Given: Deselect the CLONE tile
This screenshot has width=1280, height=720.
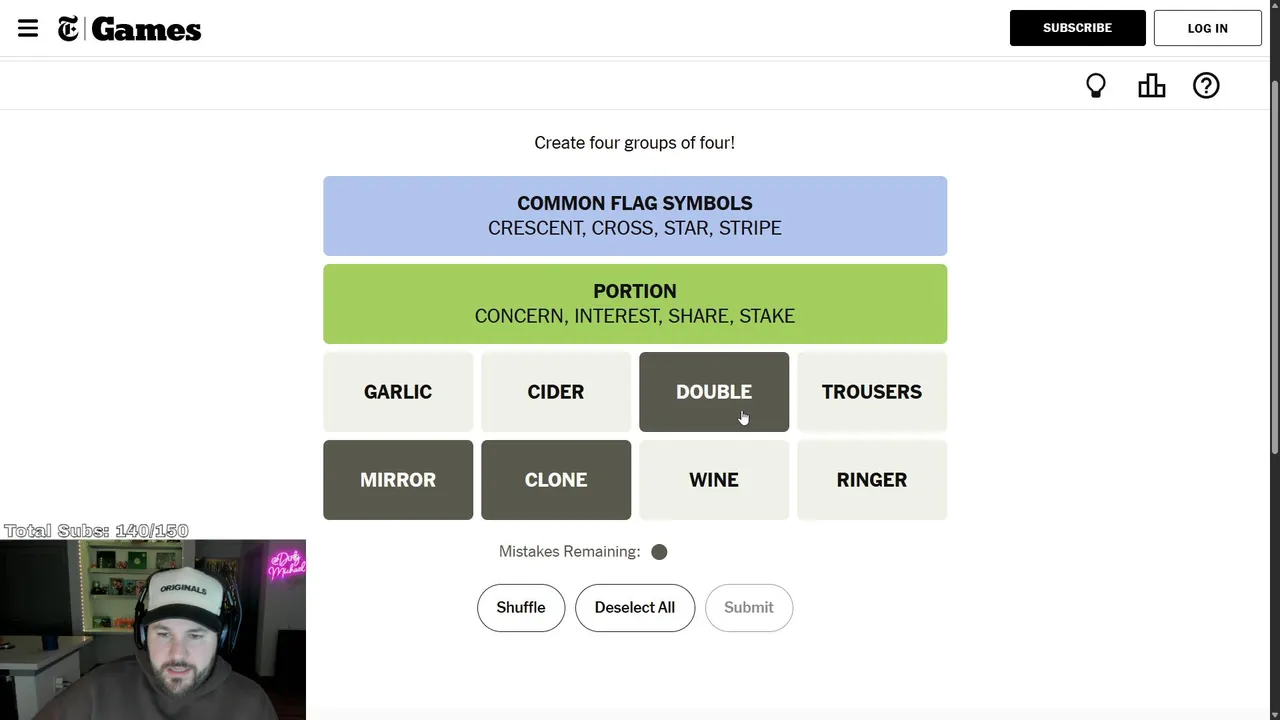Looking at the screenshot, I should tap(556, 480).
